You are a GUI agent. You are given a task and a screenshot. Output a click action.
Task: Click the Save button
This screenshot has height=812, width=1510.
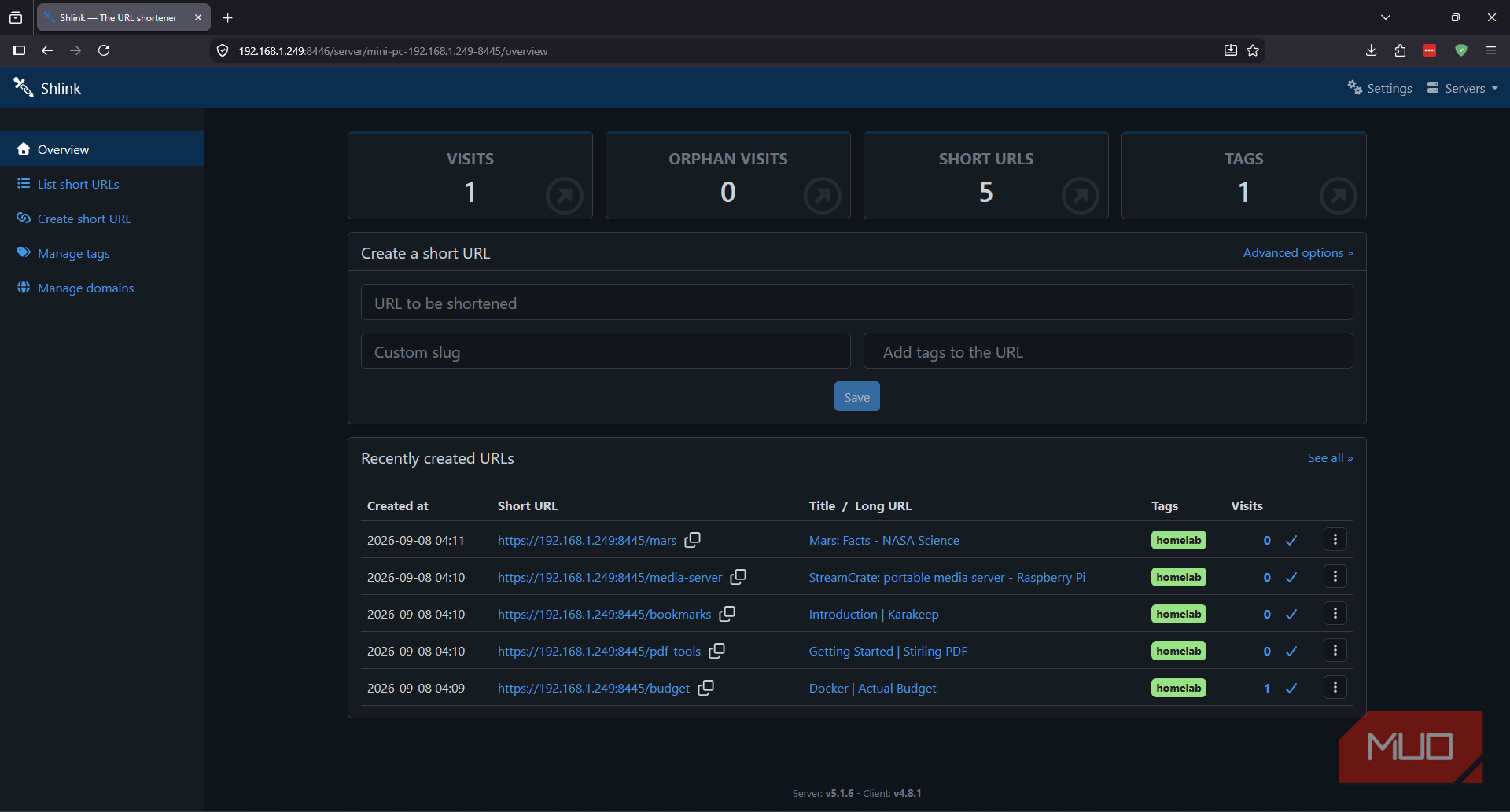tap(856, 397)
